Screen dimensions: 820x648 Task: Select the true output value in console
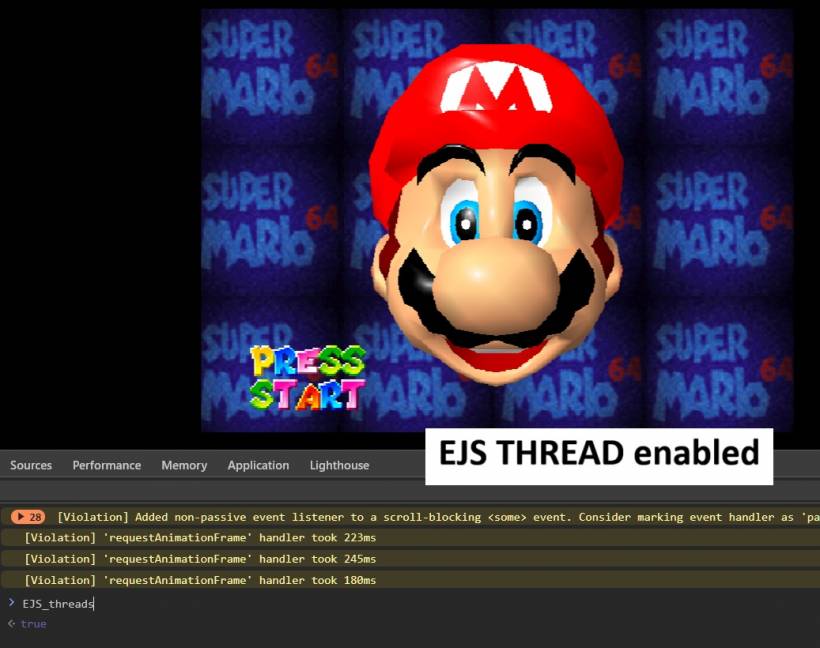click(x=33, y=624)
